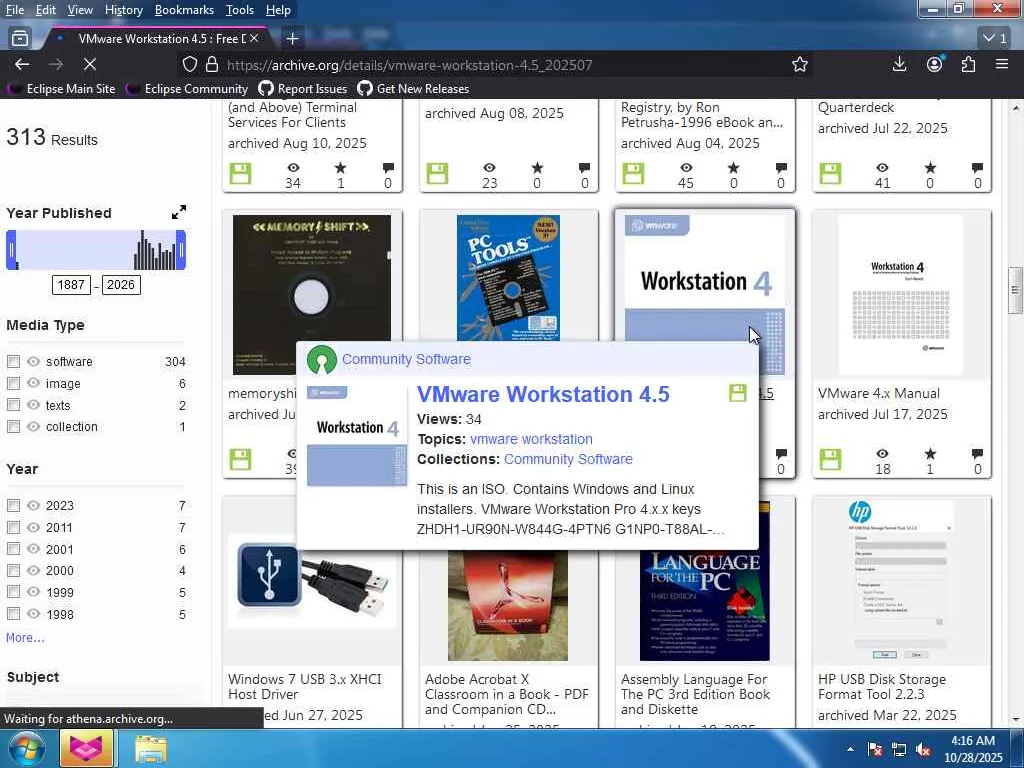Image resolution: width=1024 pixels, height=768 pixels.
Task: Click the muted volume tray icon
Action: [923, 749]
